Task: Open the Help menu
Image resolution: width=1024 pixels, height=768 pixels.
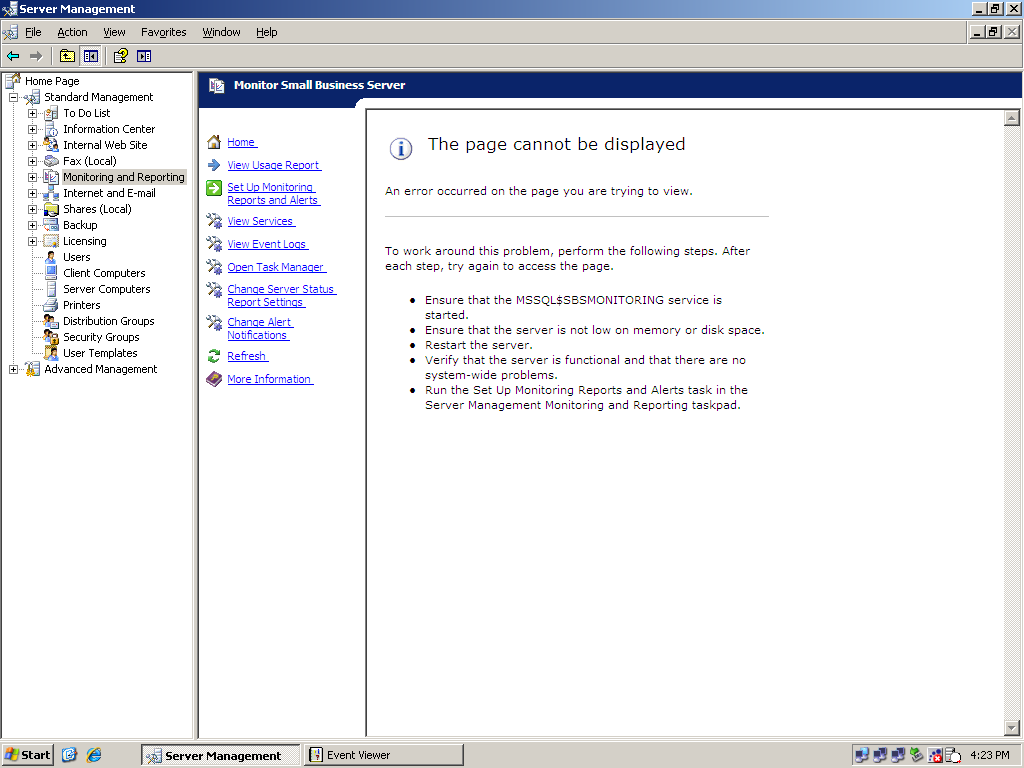Action: pyautogui.click(x=266, y=32)
